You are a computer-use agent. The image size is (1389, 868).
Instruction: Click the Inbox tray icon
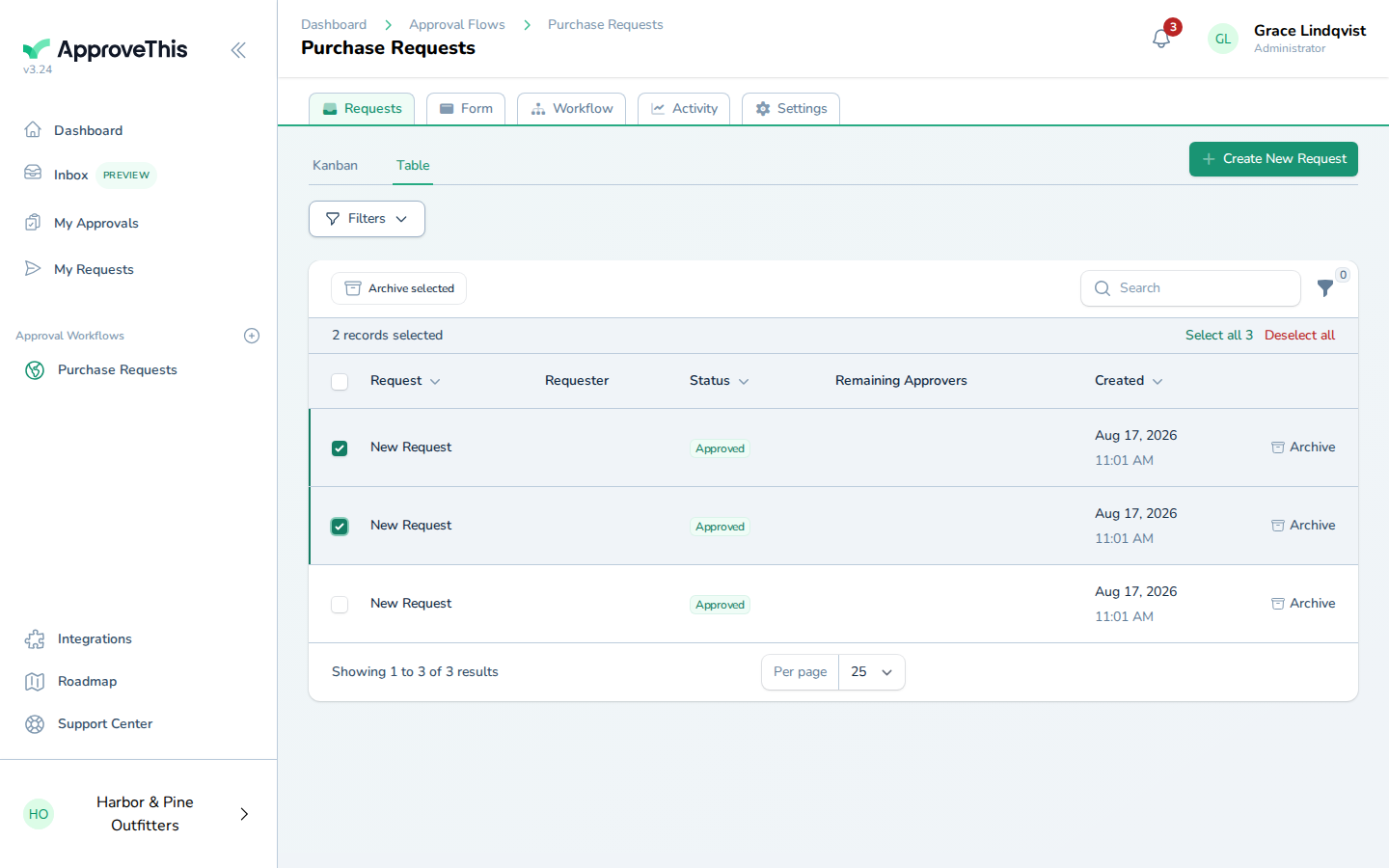[x=33, y=173]
